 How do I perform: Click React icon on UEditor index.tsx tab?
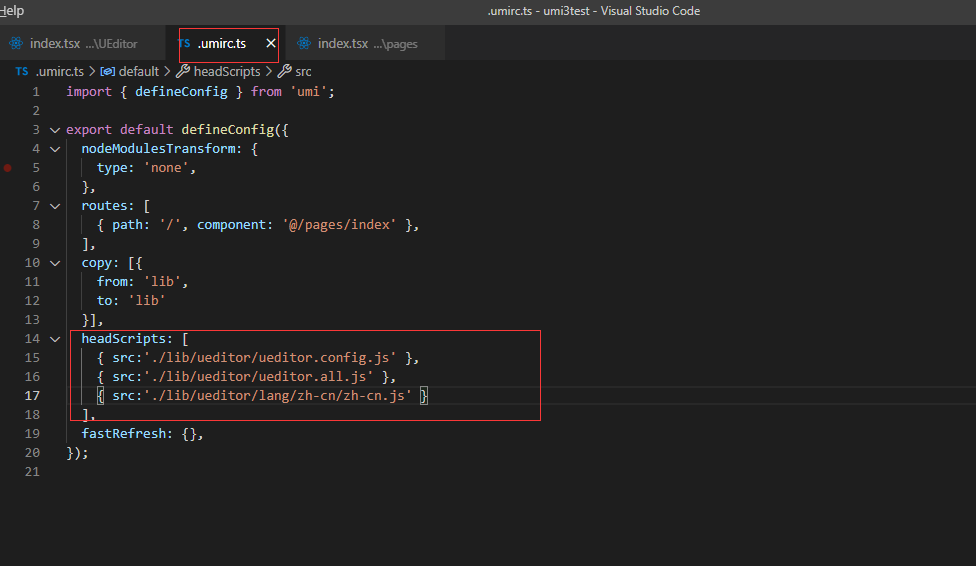[x=16, y=44]
